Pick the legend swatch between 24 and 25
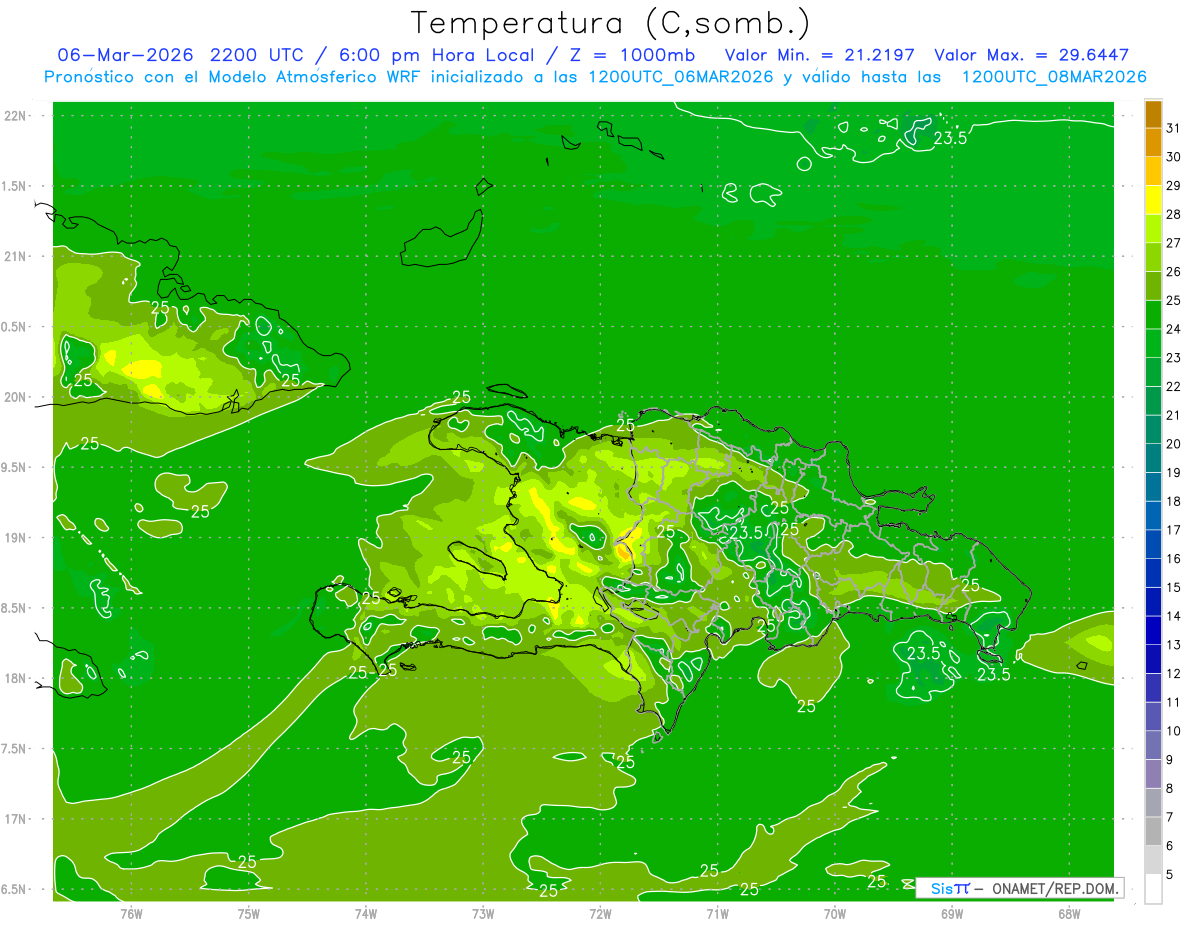The height and width of the screenshot is (927, 1200). tap(1153, 315)
